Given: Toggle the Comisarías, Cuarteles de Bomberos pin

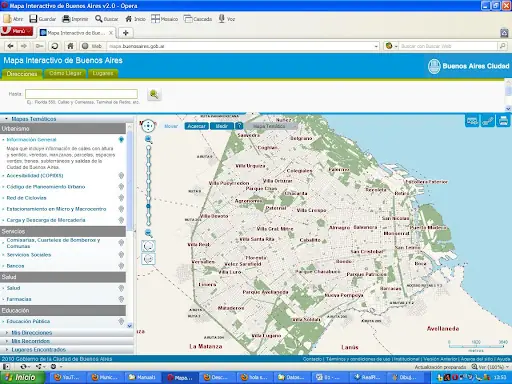Looking at the screenshot, I should click(121, 243).
